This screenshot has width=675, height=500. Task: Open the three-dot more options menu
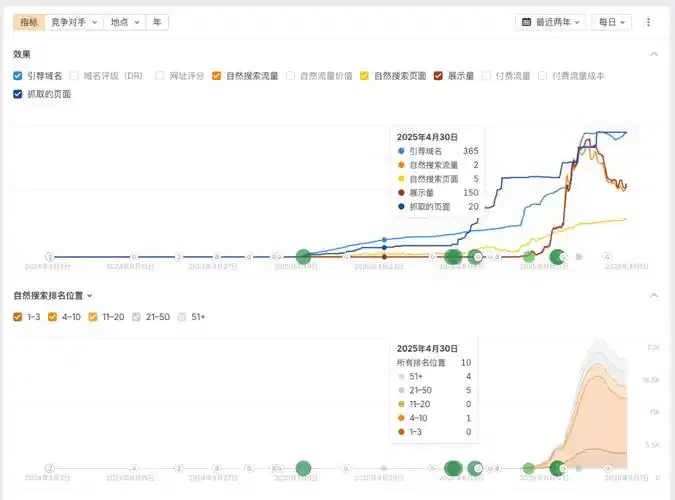point(648,22)
